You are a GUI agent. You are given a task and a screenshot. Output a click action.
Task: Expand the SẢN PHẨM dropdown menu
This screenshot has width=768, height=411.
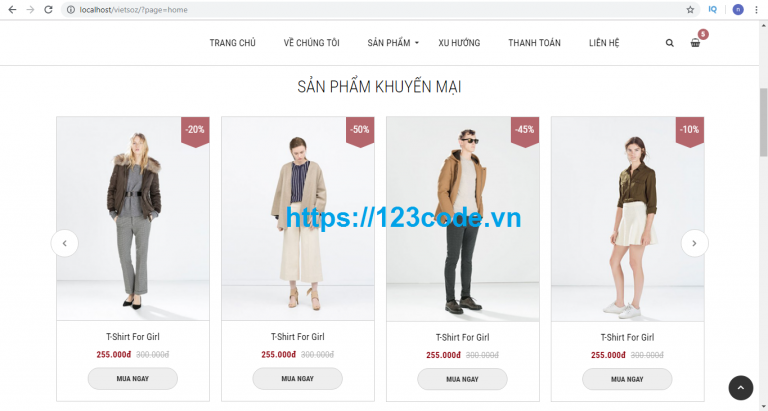(x=393, y=43)
